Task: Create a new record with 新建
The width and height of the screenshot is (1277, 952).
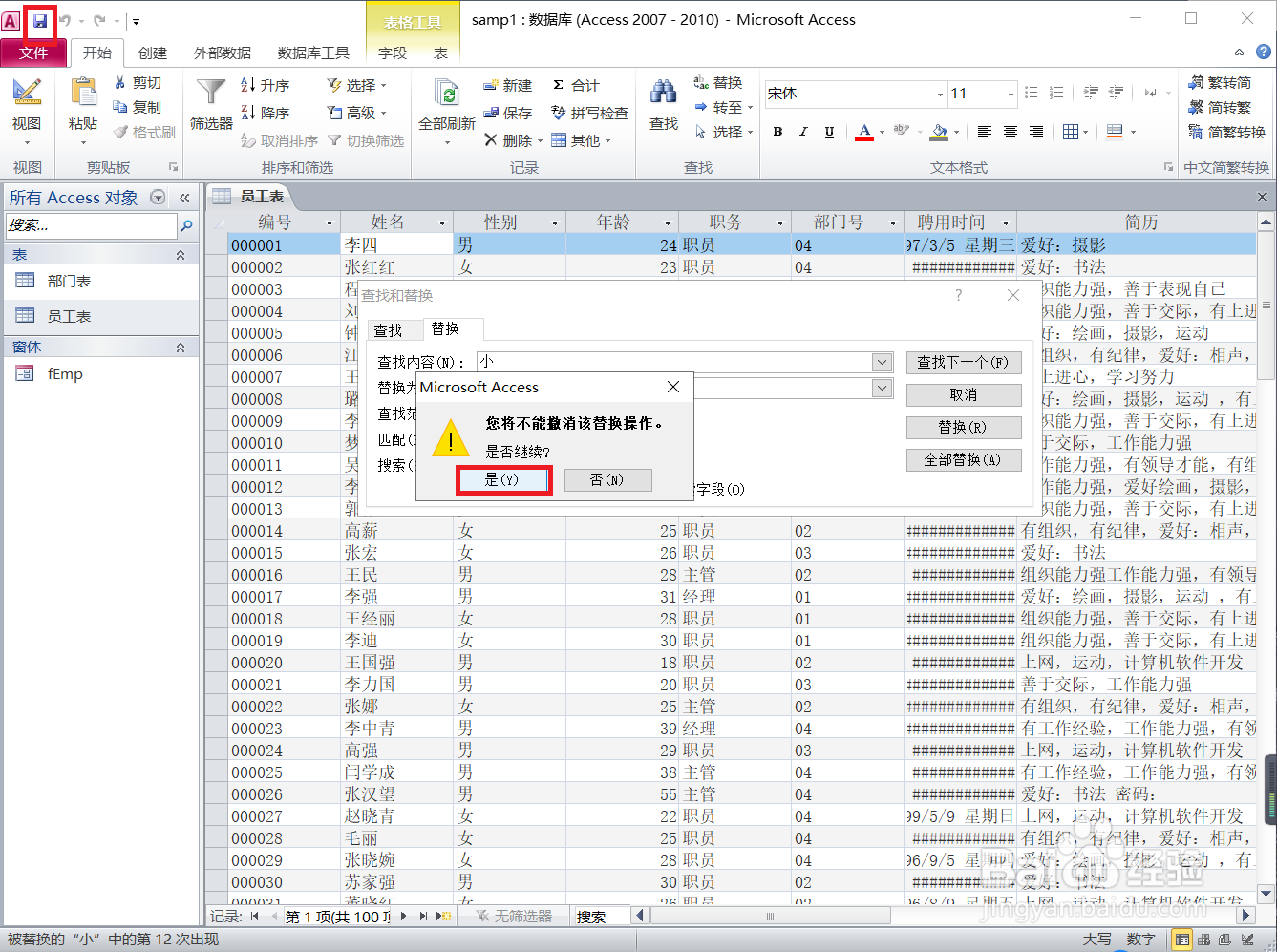Action: point(507,85)
